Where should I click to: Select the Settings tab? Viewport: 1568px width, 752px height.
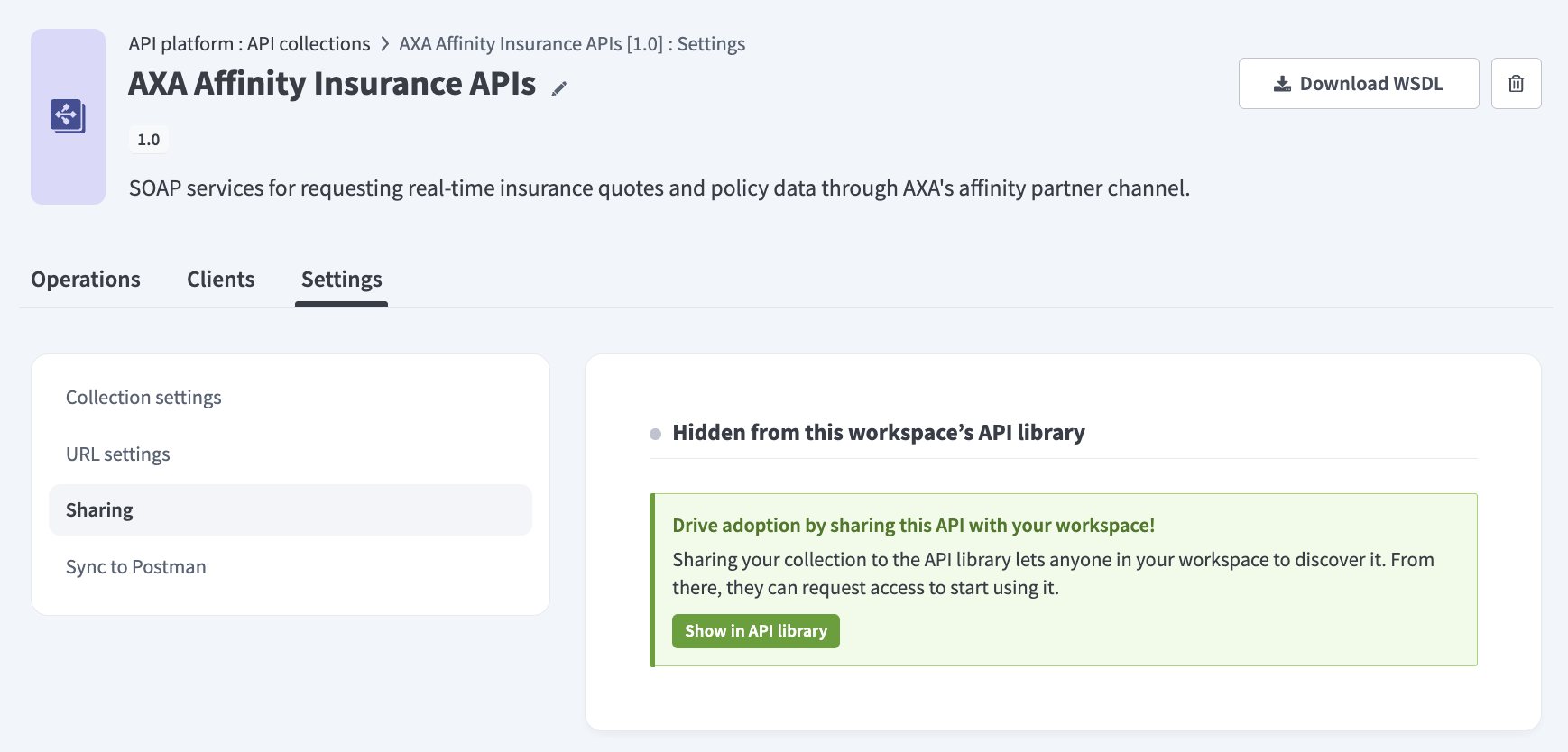(x=342, y=280)
